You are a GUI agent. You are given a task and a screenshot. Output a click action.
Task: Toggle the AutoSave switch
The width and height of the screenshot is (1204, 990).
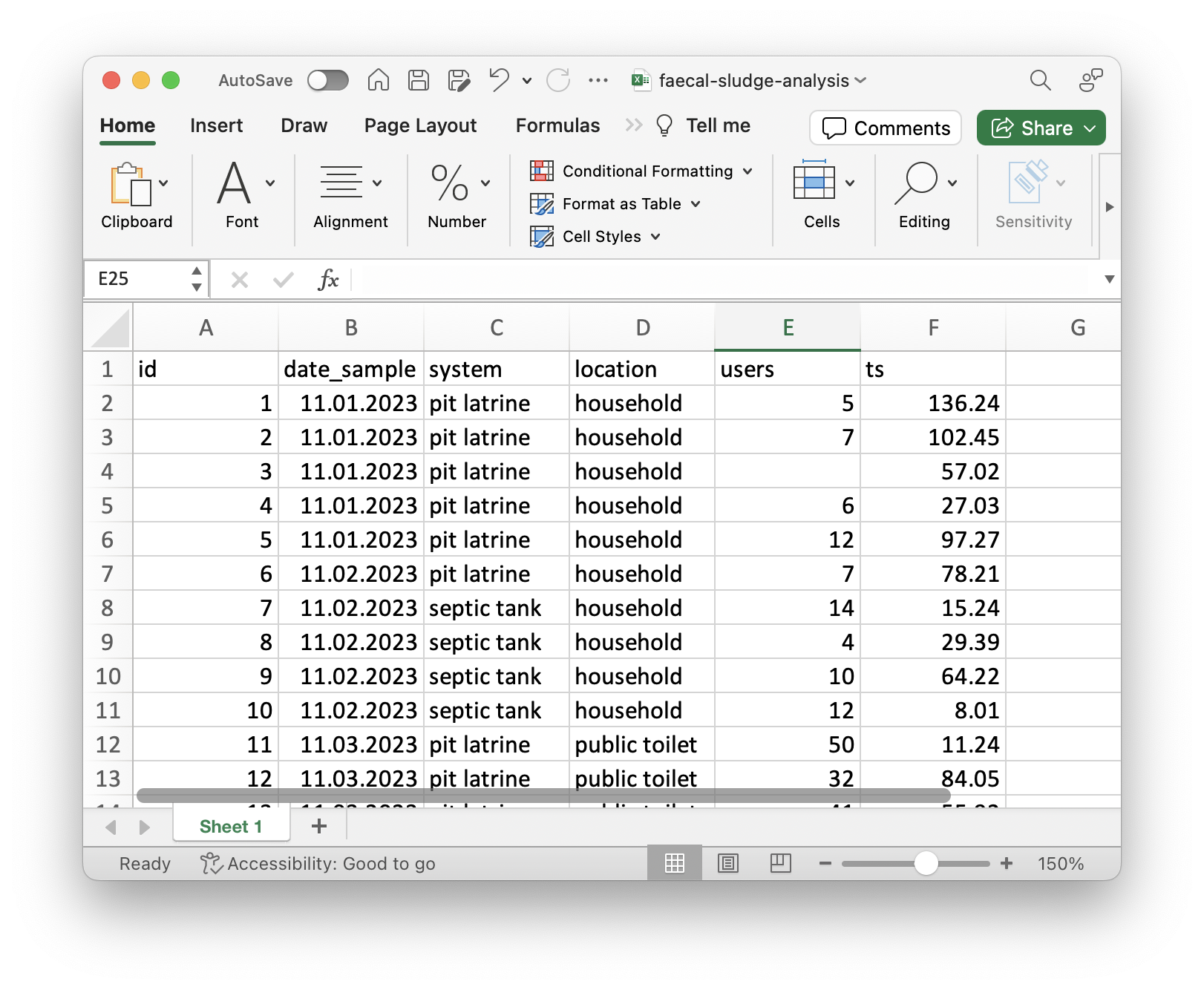point(327,80)
